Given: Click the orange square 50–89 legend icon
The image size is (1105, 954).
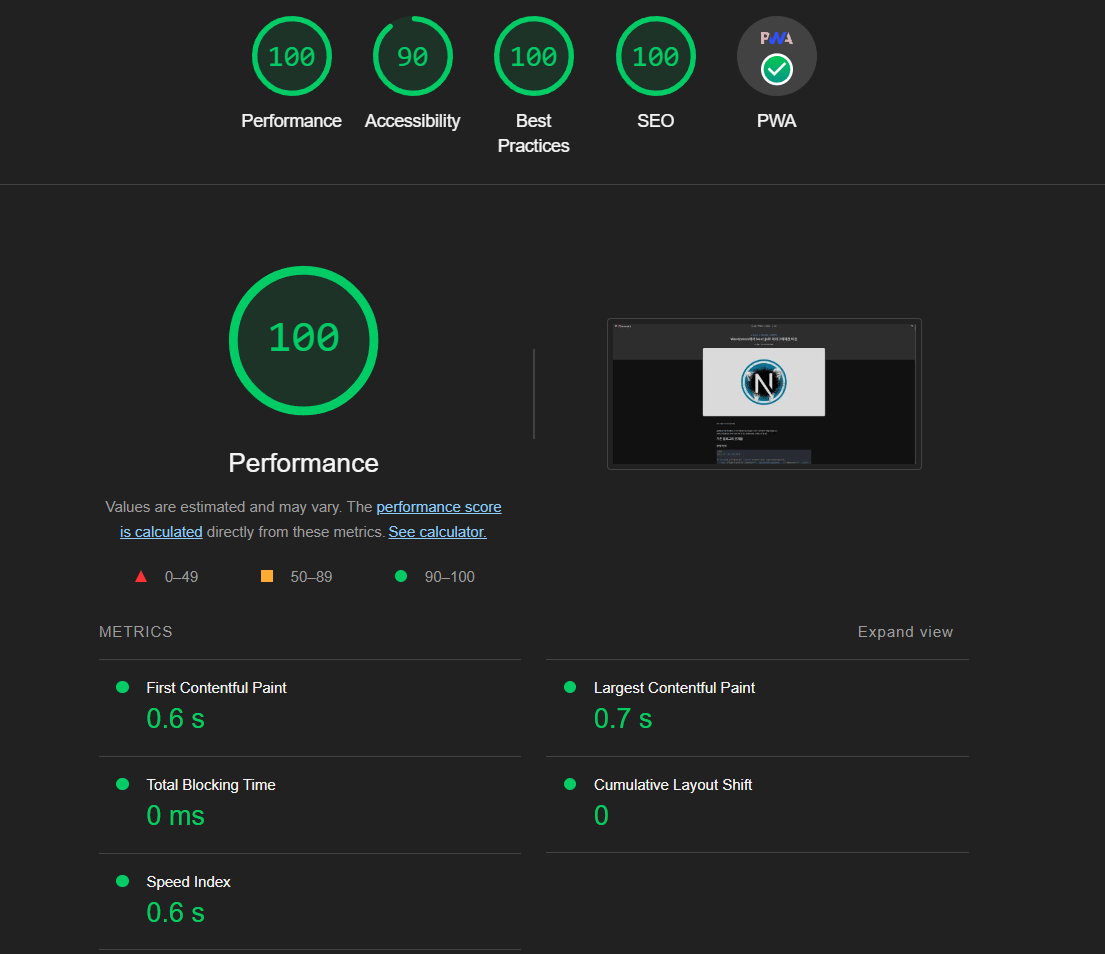Looking at the screenshot, I should tap(267, 576).
